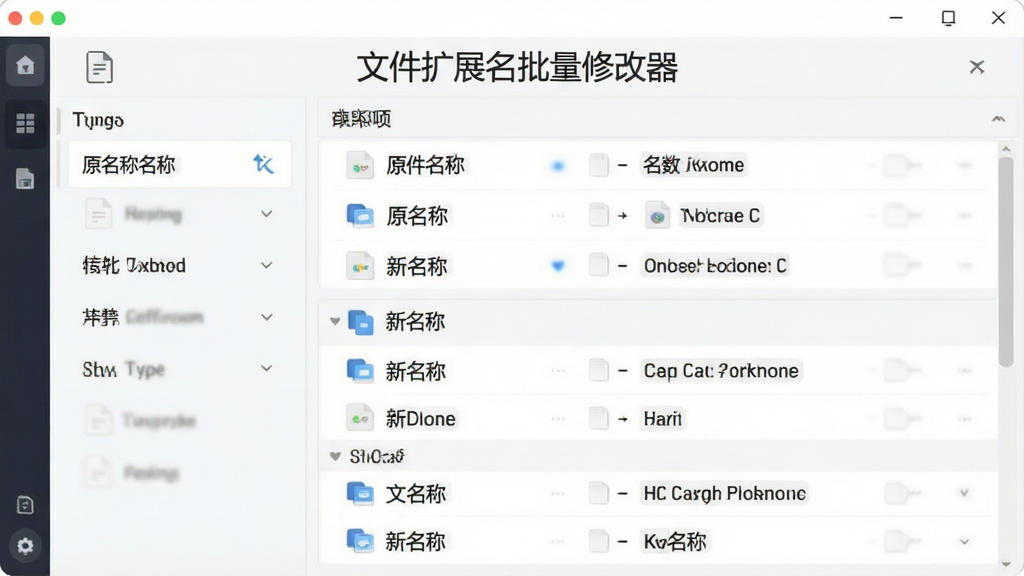Click the scrollbar up arrow
The width and height of the screenshot is (1024, 576).
pyautogui.click(x=1006, y=149)
